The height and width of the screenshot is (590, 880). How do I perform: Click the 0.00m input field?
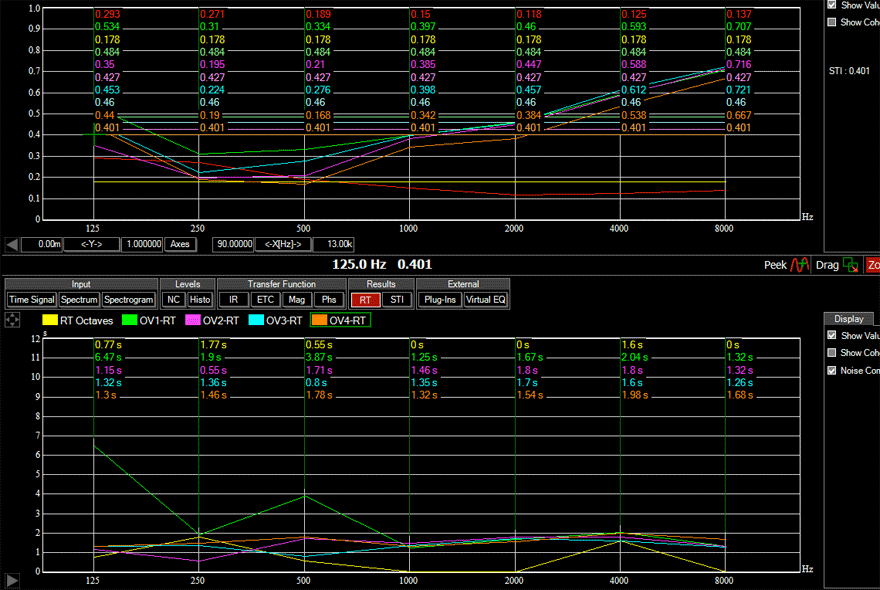[42, 244]
